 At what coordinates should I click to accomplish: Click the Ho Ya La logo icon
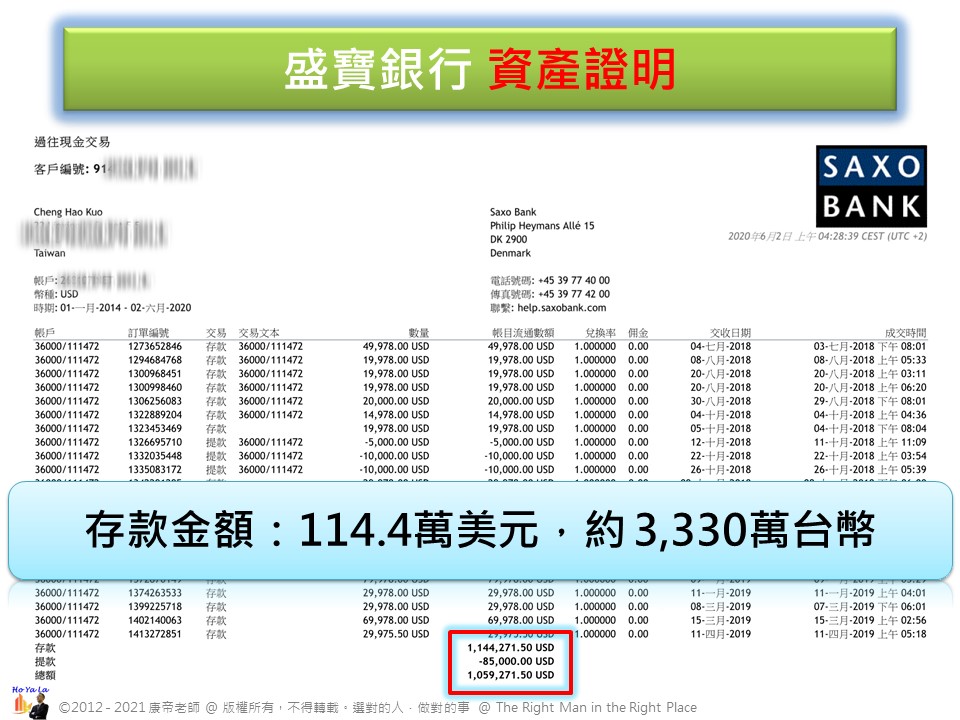(x=25, y=700)
